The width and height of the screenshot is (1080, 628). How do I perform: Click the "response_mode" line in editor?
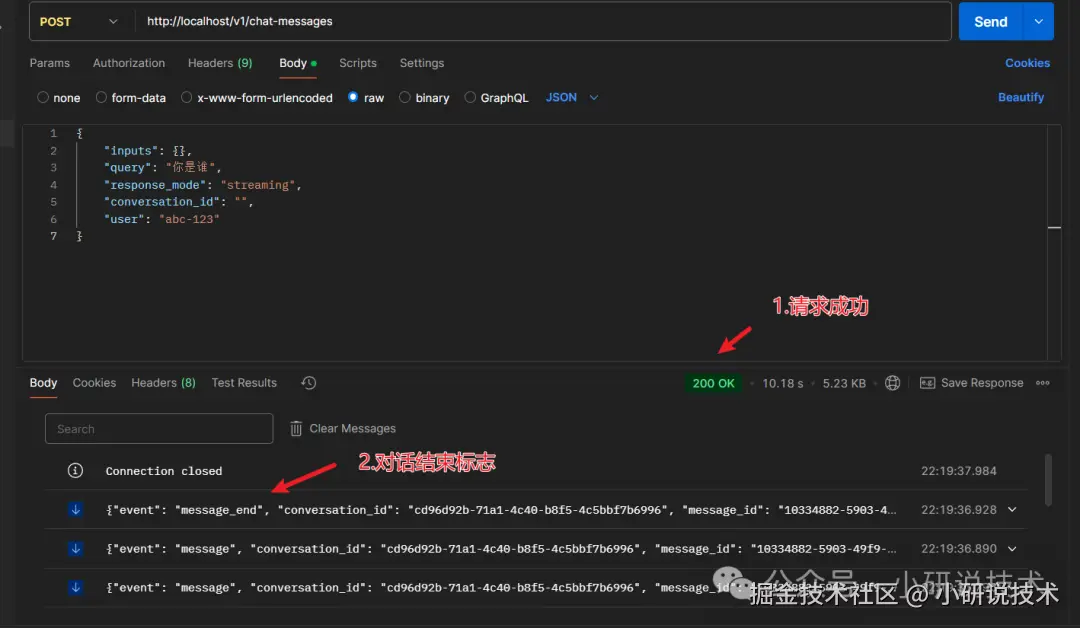click(202, 185)
